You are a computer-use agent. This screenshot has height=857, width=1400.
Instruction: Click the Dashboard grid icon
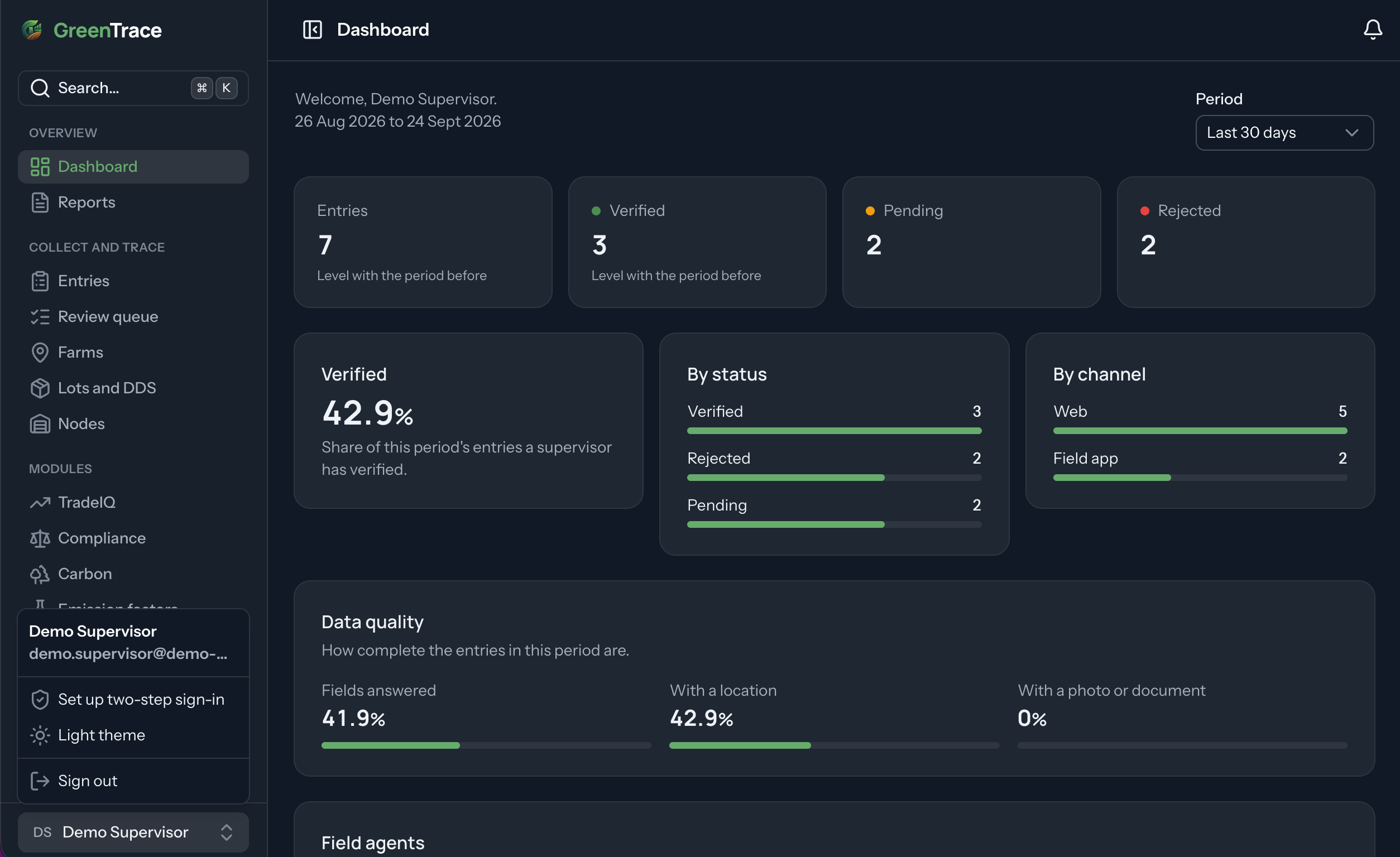[40, 167]
